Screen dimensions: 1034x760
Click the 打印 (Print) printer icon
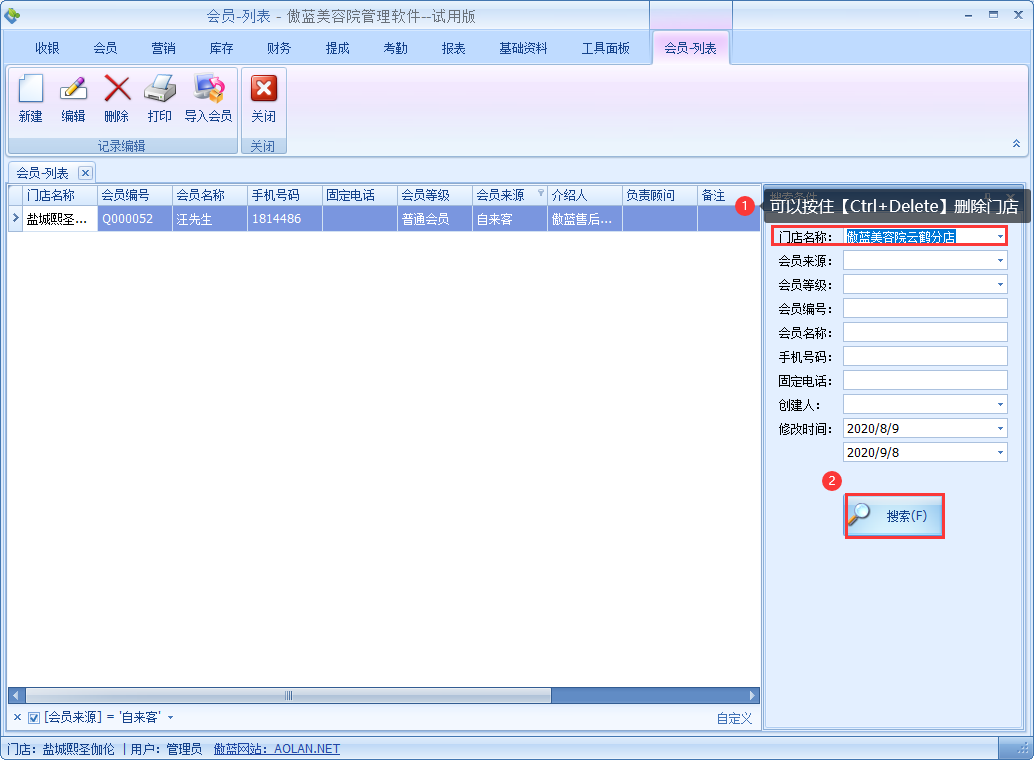(160, 90)
